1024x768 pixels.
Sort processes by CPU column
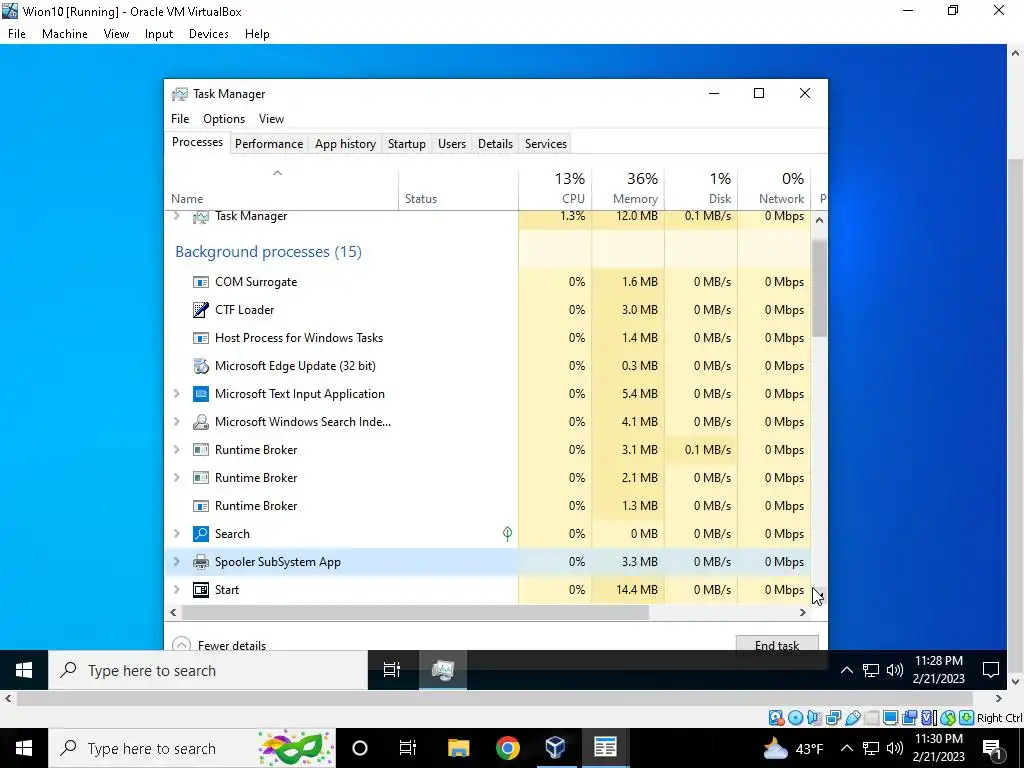pyautogui.click(x=556, y=188)
